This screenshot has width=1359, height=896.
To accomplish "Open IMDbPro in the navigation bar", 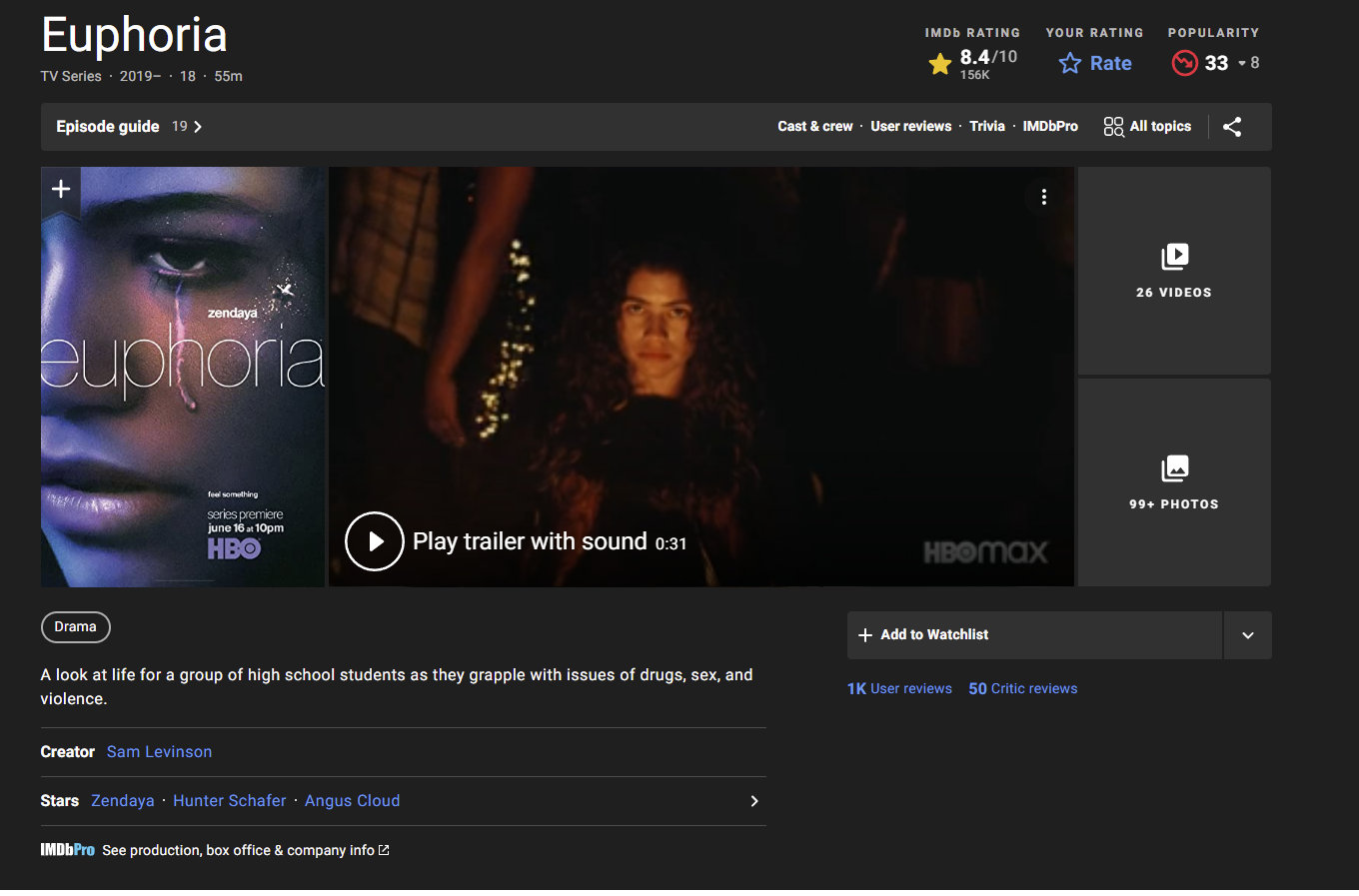I will 1050,126.
